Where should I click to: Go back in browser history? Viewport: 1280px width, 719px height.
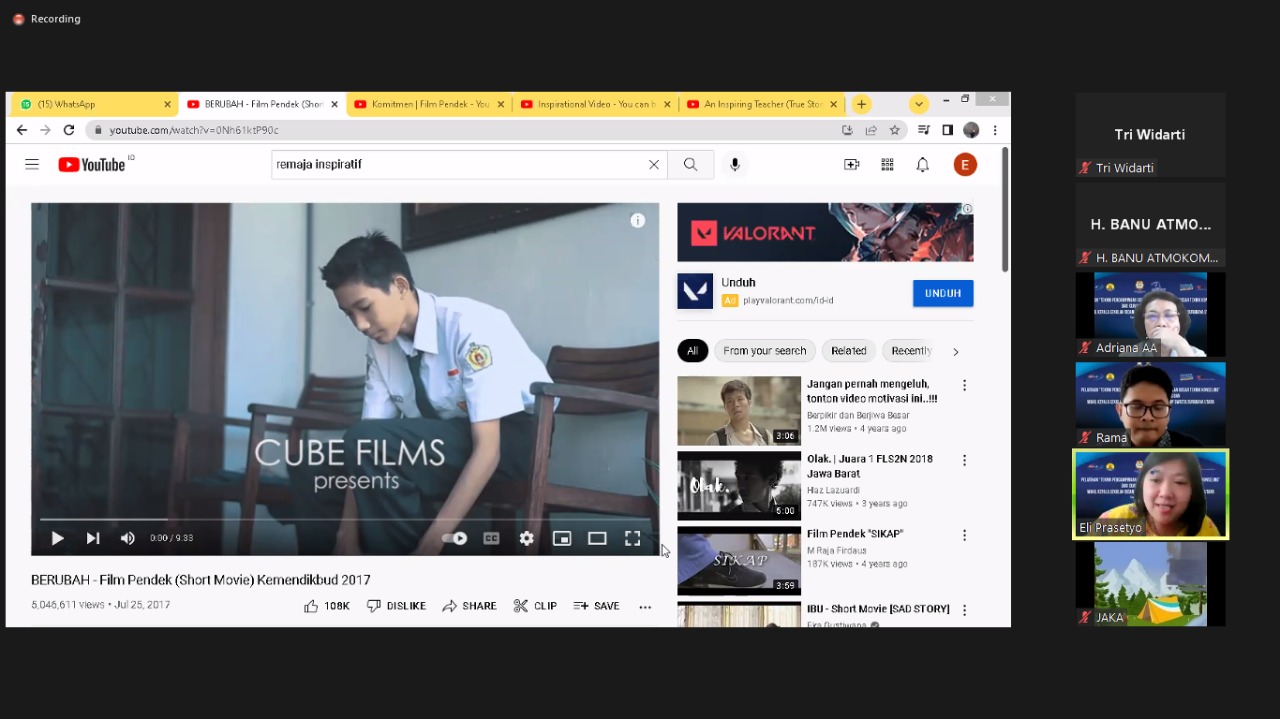click(22, 130)
